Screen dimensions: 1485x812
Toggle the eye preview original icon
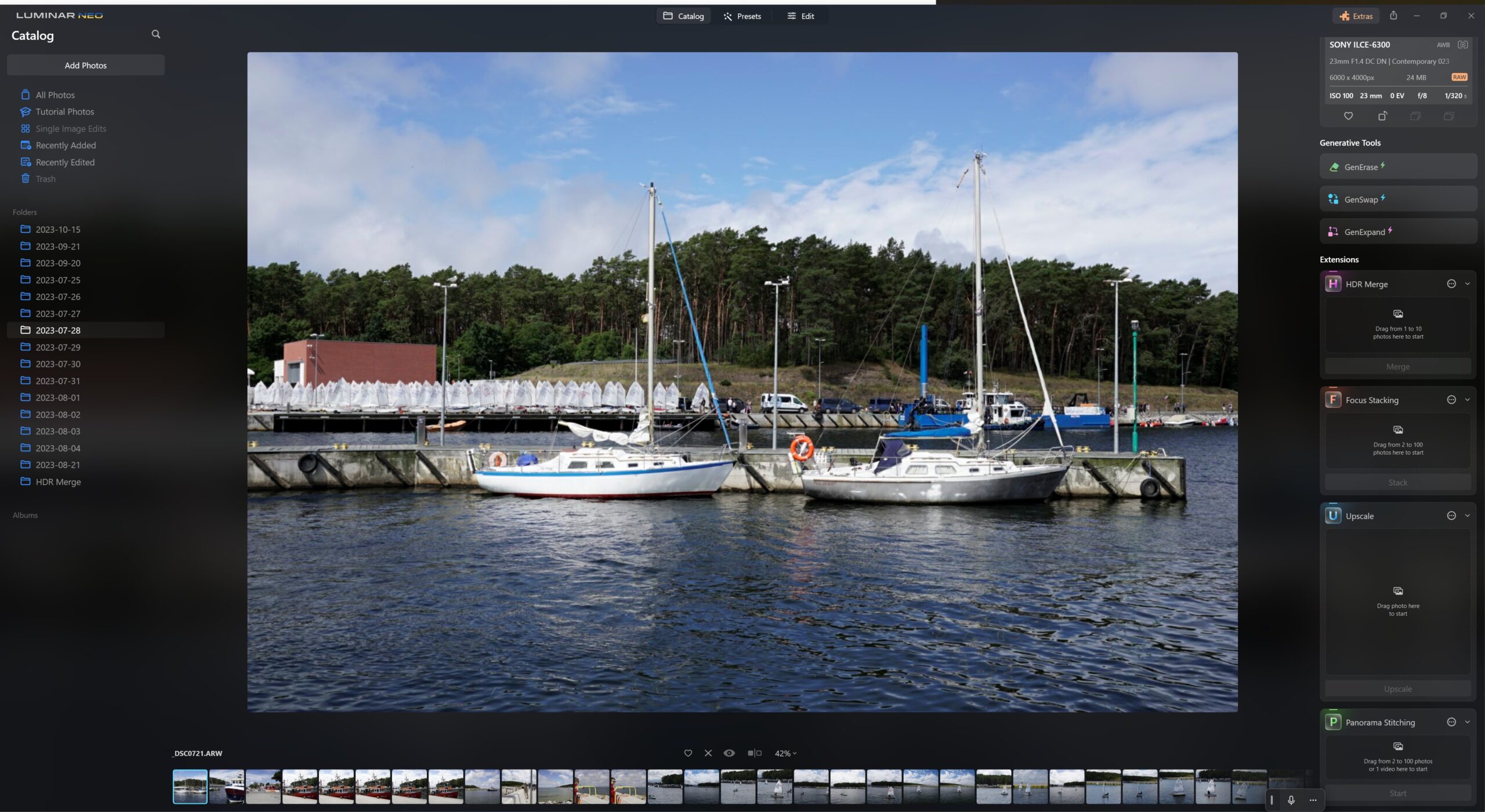point(729,753)
